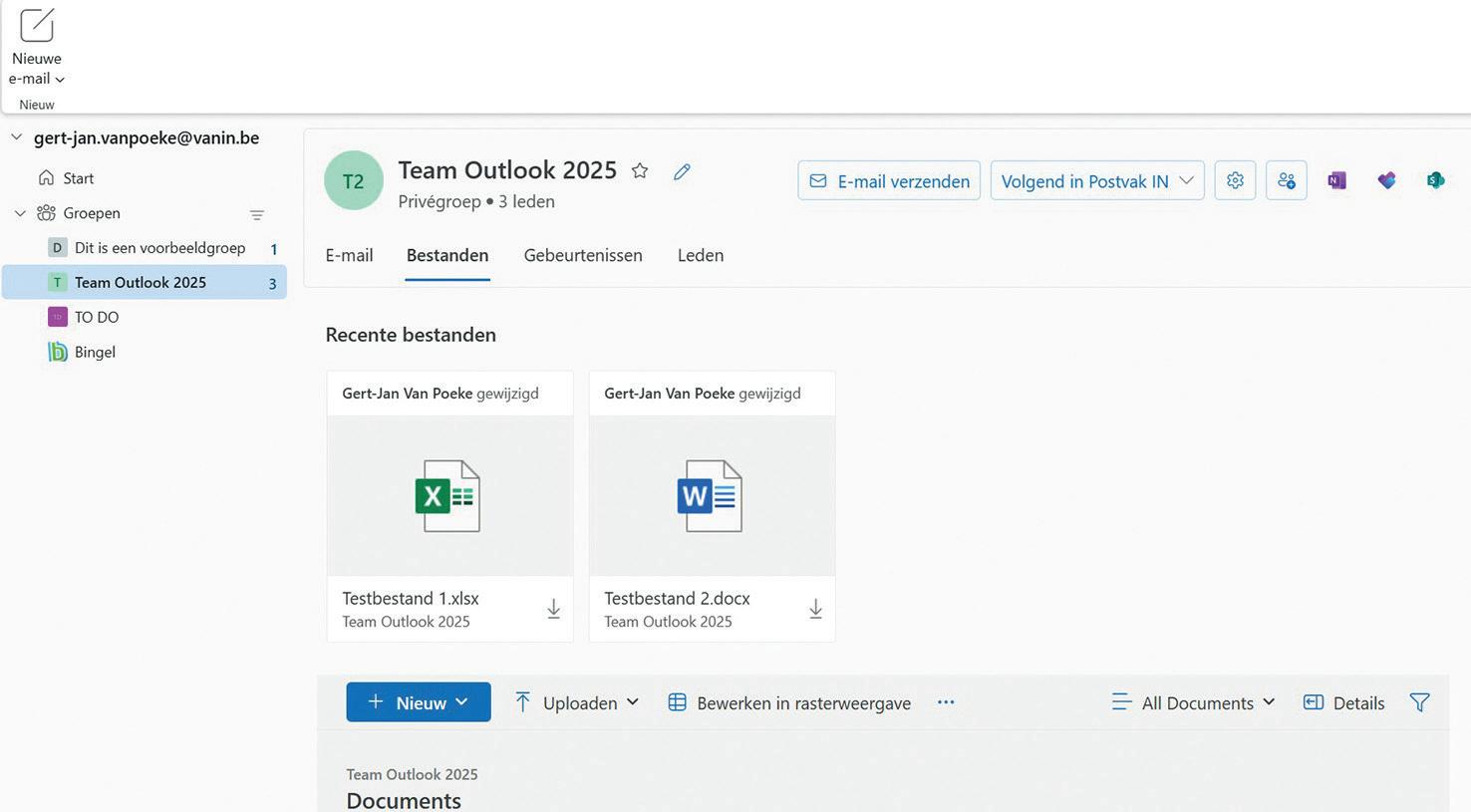Open the Testbestand 1.xlsx Excel thumbnail
Viewport: 1471px width, 812px height.
coord(449,495)
